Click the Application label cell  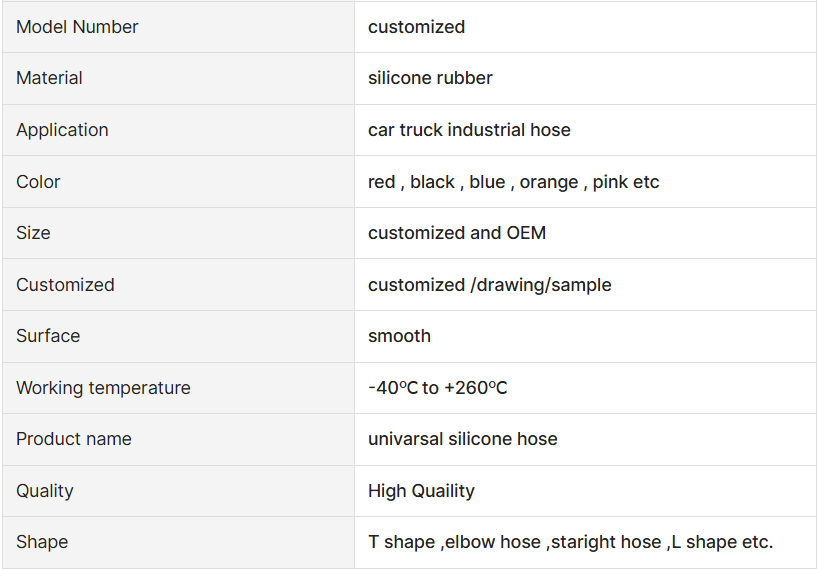[178, 130]
